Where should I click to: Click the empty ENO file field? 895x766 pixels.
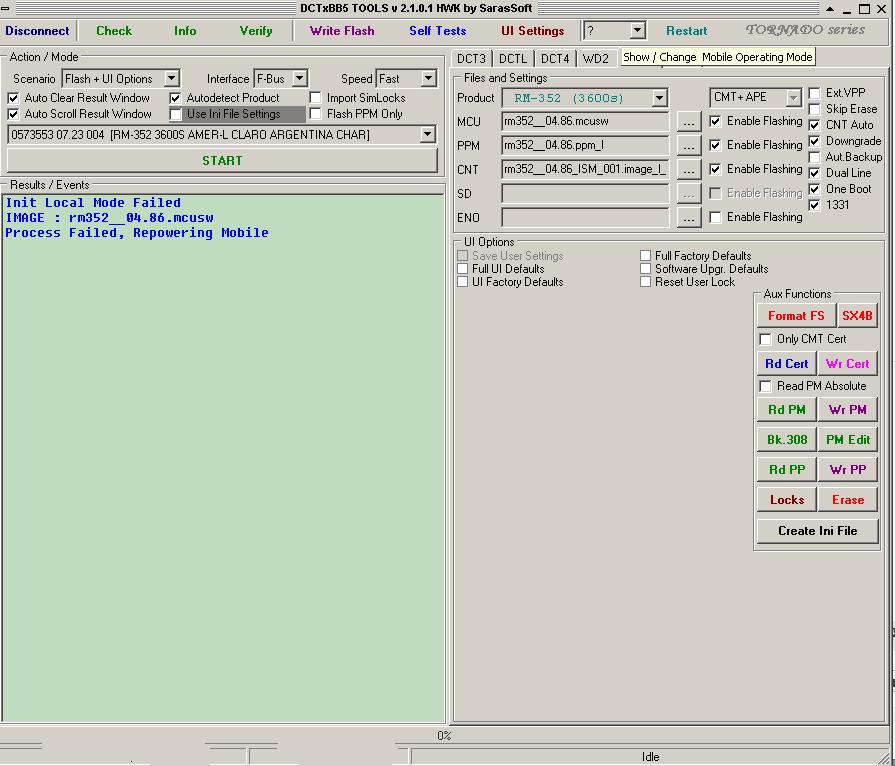(x=585, y=217)
